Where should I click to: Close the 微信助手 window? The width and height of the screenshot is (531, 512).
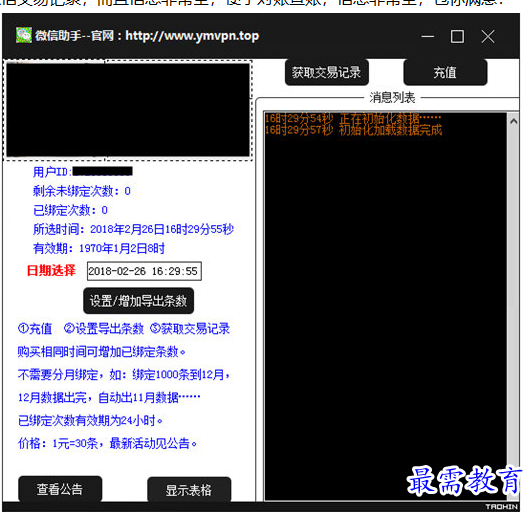click(x=488, y=36)
